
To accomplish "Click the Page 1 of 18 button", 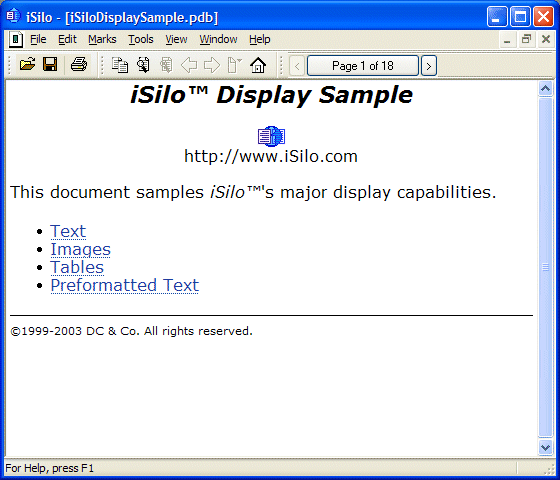I will coord(363,66).
